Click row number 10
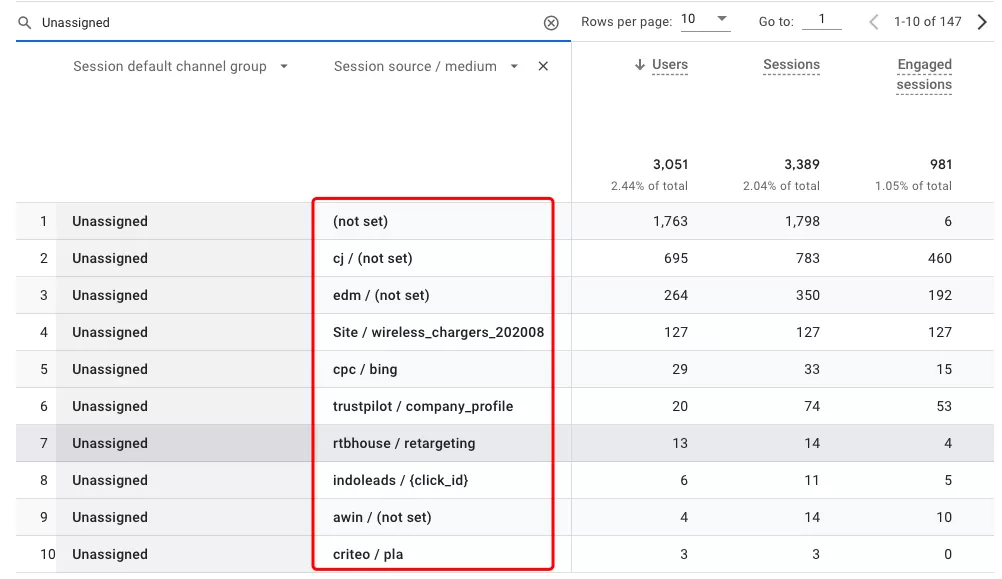 point(48,555)
